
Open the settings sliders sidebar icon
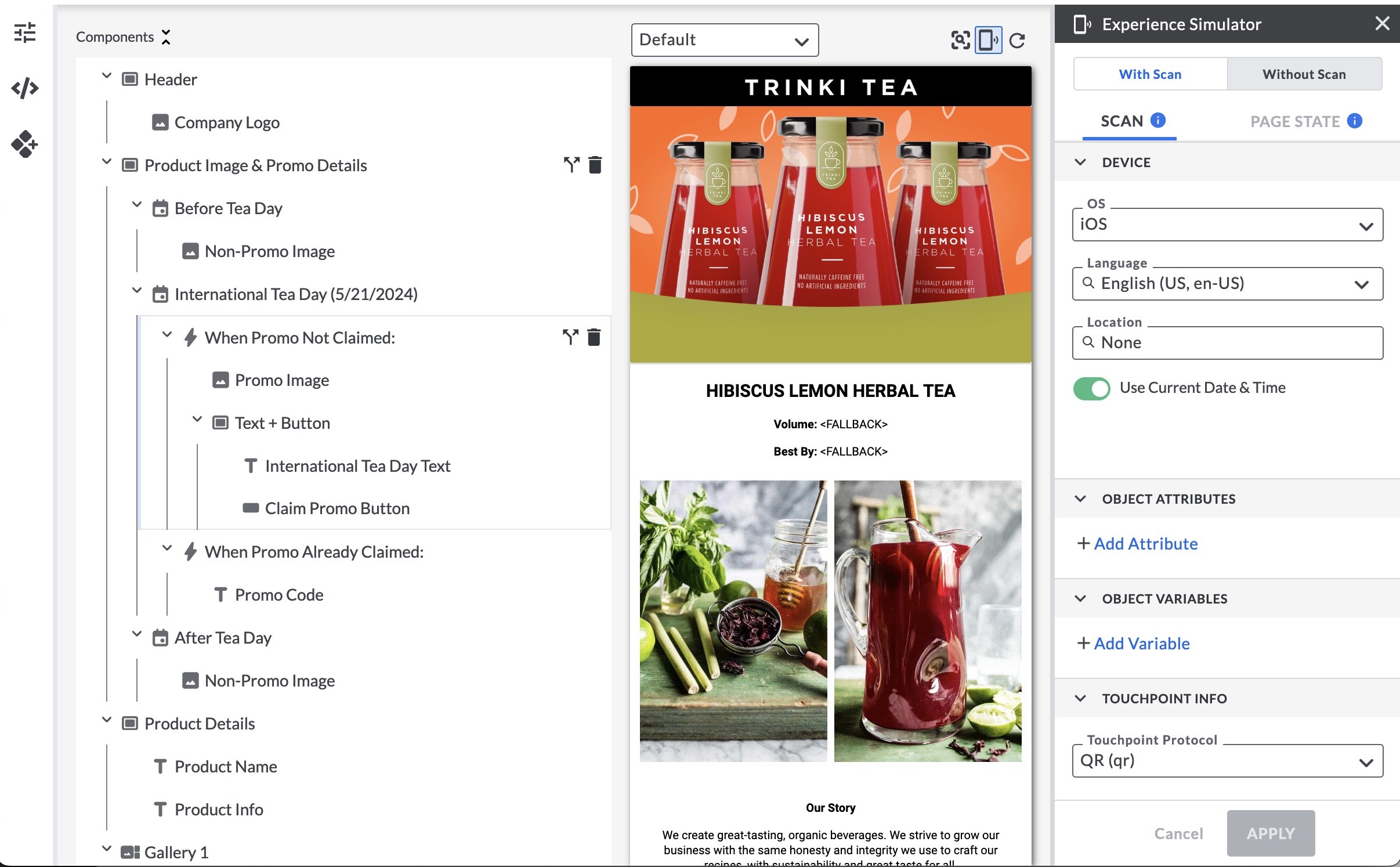(25, 32)
